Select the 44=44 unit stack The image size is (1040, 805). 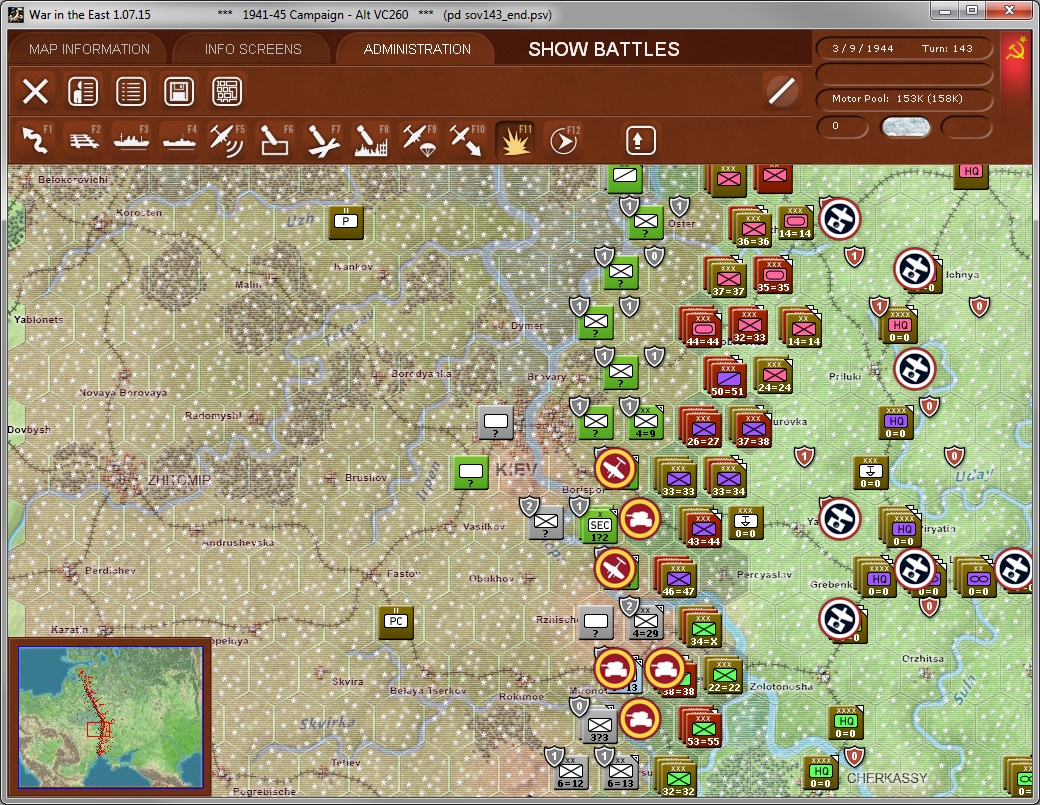coord(701,327)
